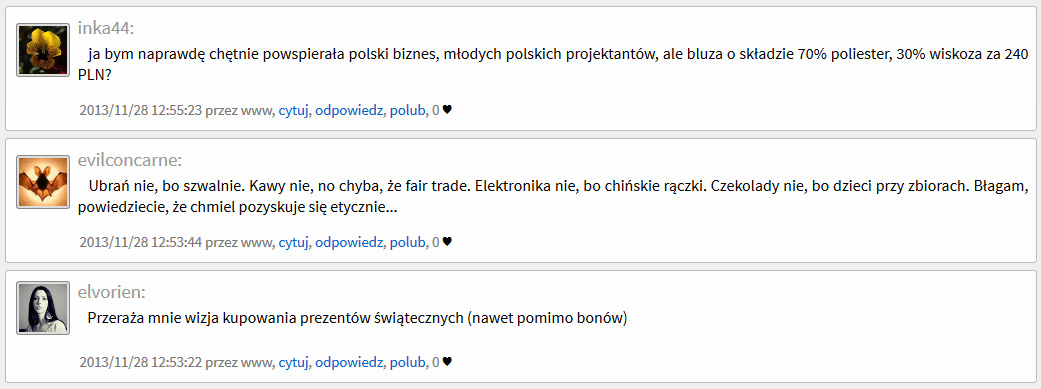Click odpowiedz on inka44's comment
Screen dimensions: 1041x389
click(349, 111)
